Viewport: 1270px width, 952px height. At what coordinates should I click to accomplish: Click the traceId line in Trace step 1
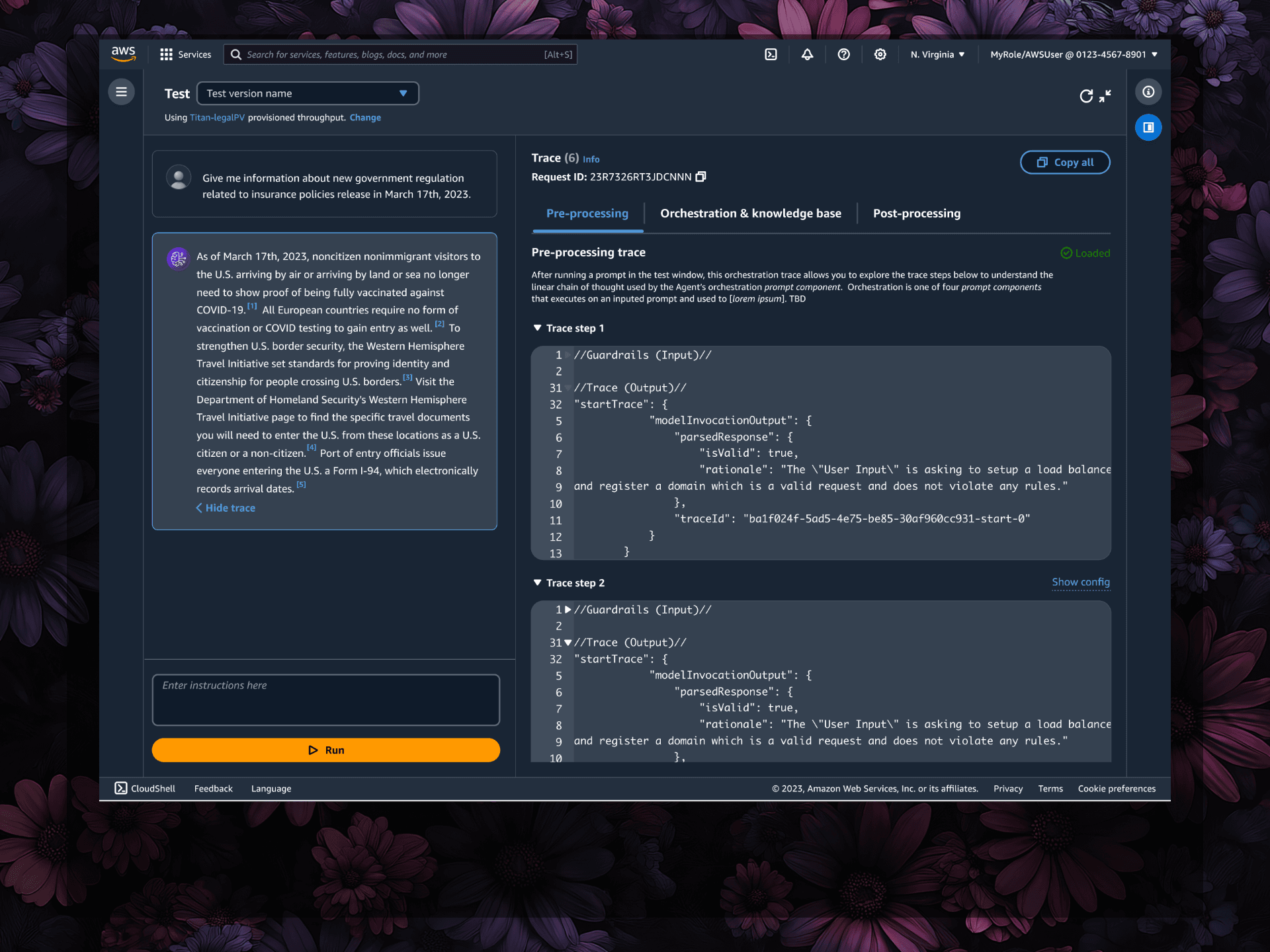(852, 520)
